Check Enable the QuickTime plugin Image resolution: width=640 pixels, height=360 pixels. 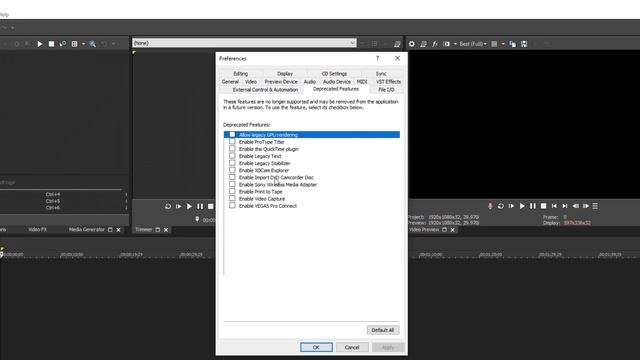(232, 149)
